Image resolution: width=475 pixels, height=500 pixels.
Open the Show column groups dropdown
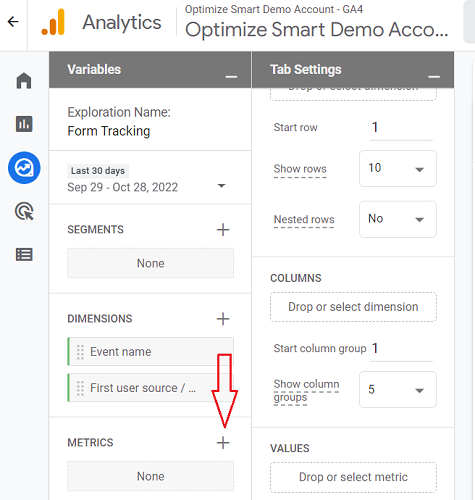398,389
